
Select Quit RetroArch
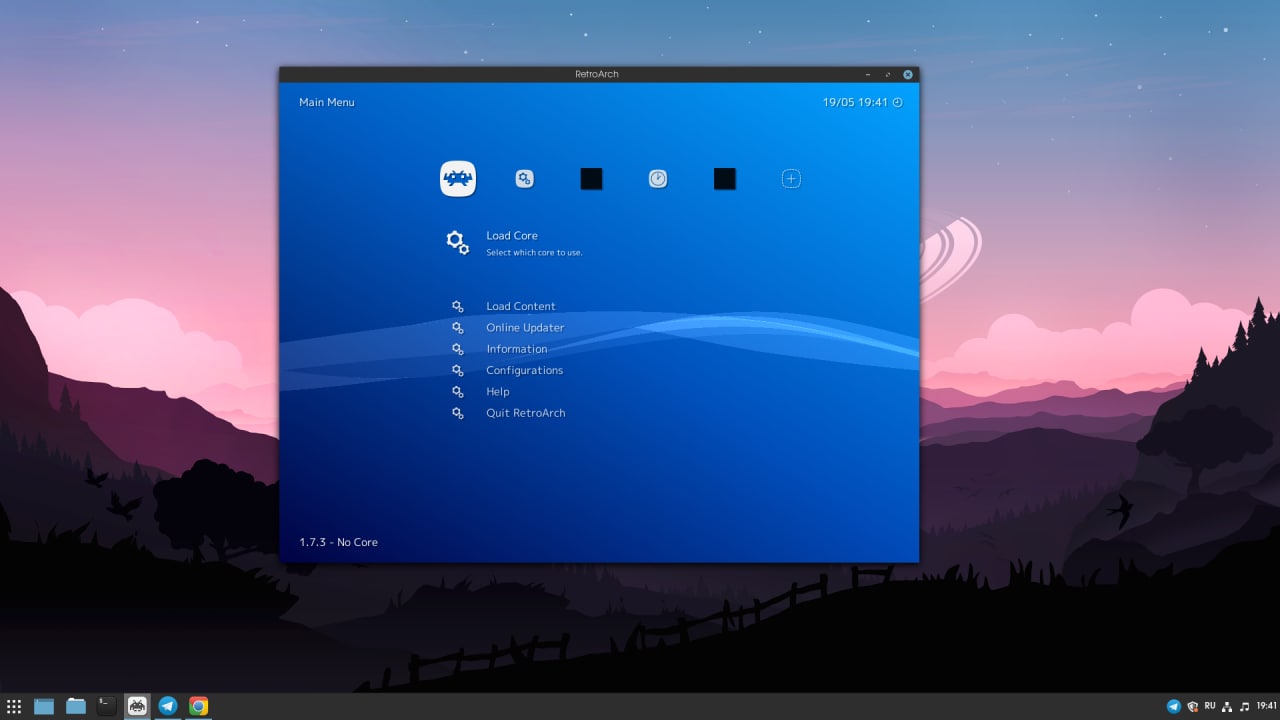click(526, 413)
